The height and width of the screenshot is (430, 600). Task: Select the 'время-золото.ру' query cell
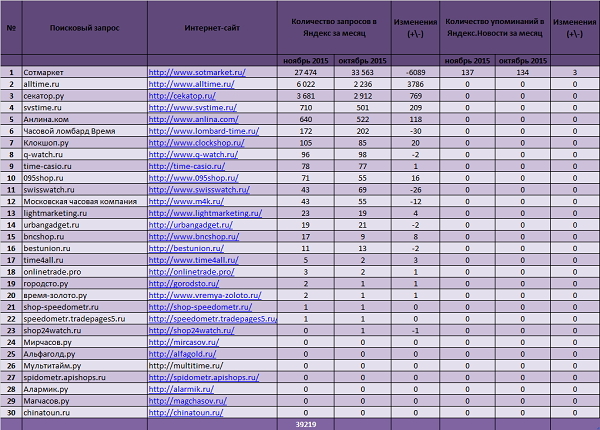85,295
